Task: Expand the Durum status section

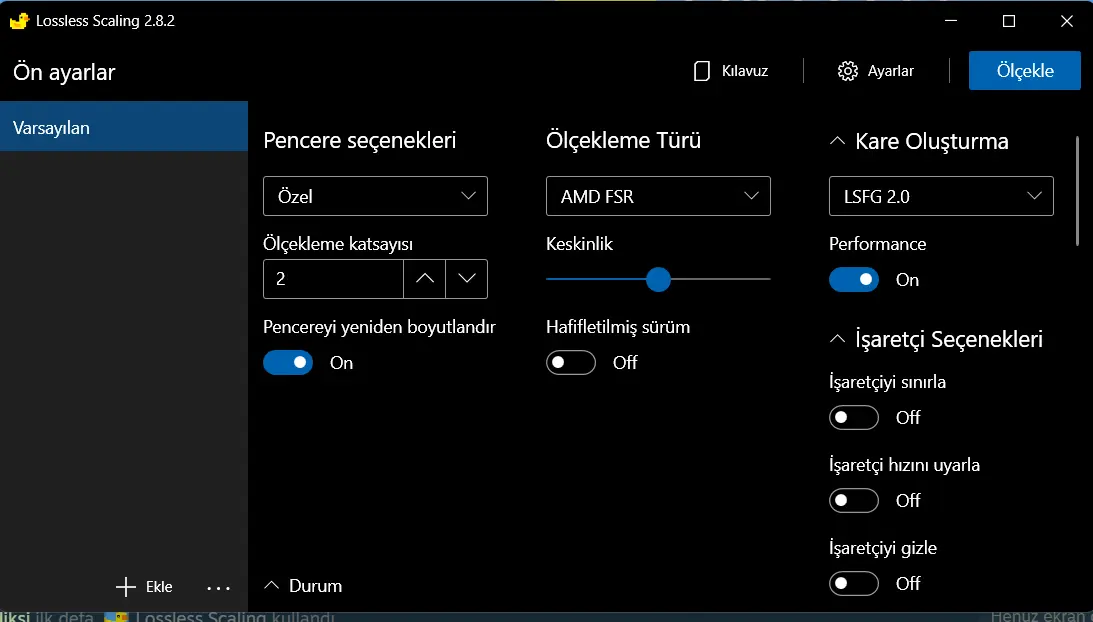Action: [303, 586]
